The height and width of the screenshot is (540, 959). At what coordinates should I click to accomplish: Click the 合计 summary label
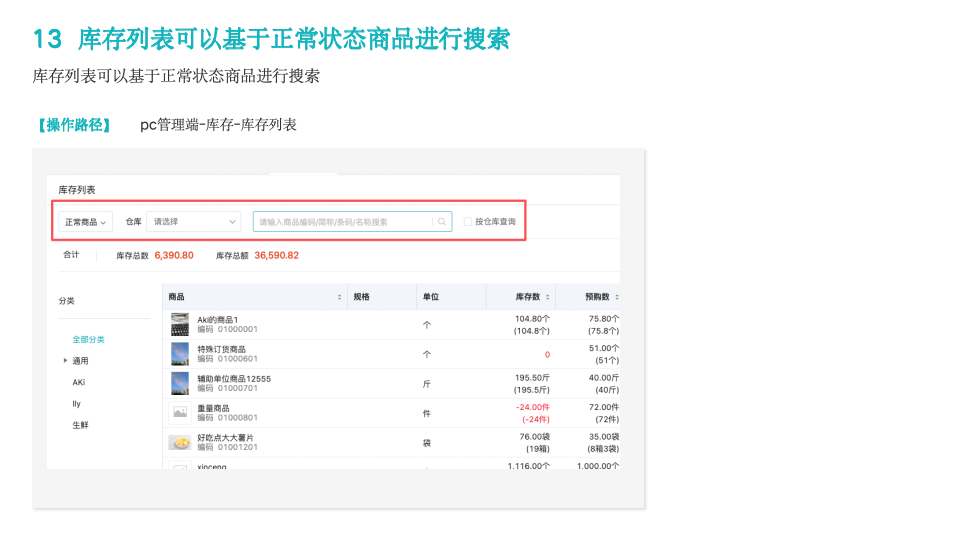click(71, 255)
